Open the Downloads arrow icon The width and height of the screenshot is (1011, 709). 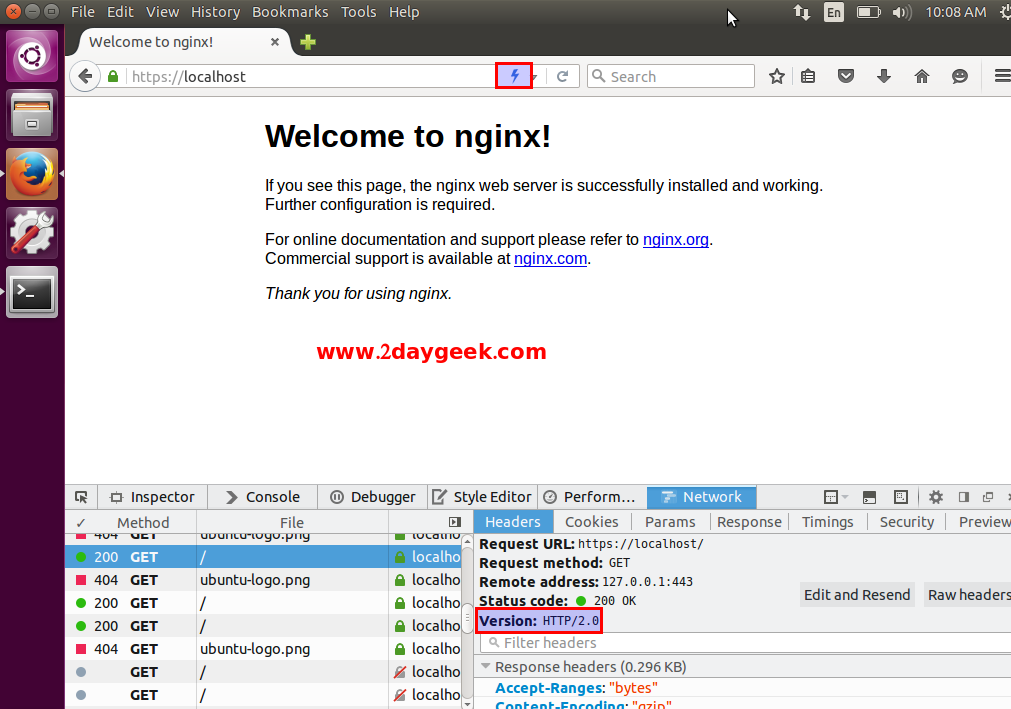click(884, 77)
